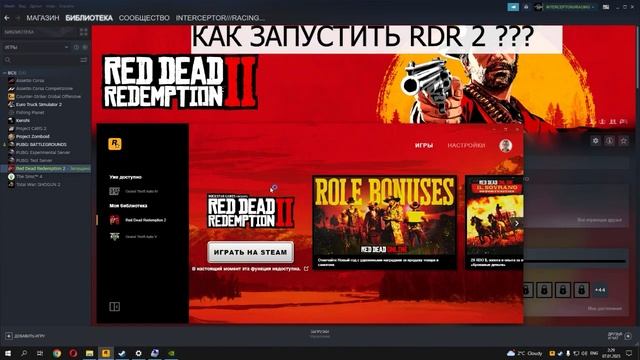
Task: Open the Steam app on the taskbar
Action: point(122,353)
